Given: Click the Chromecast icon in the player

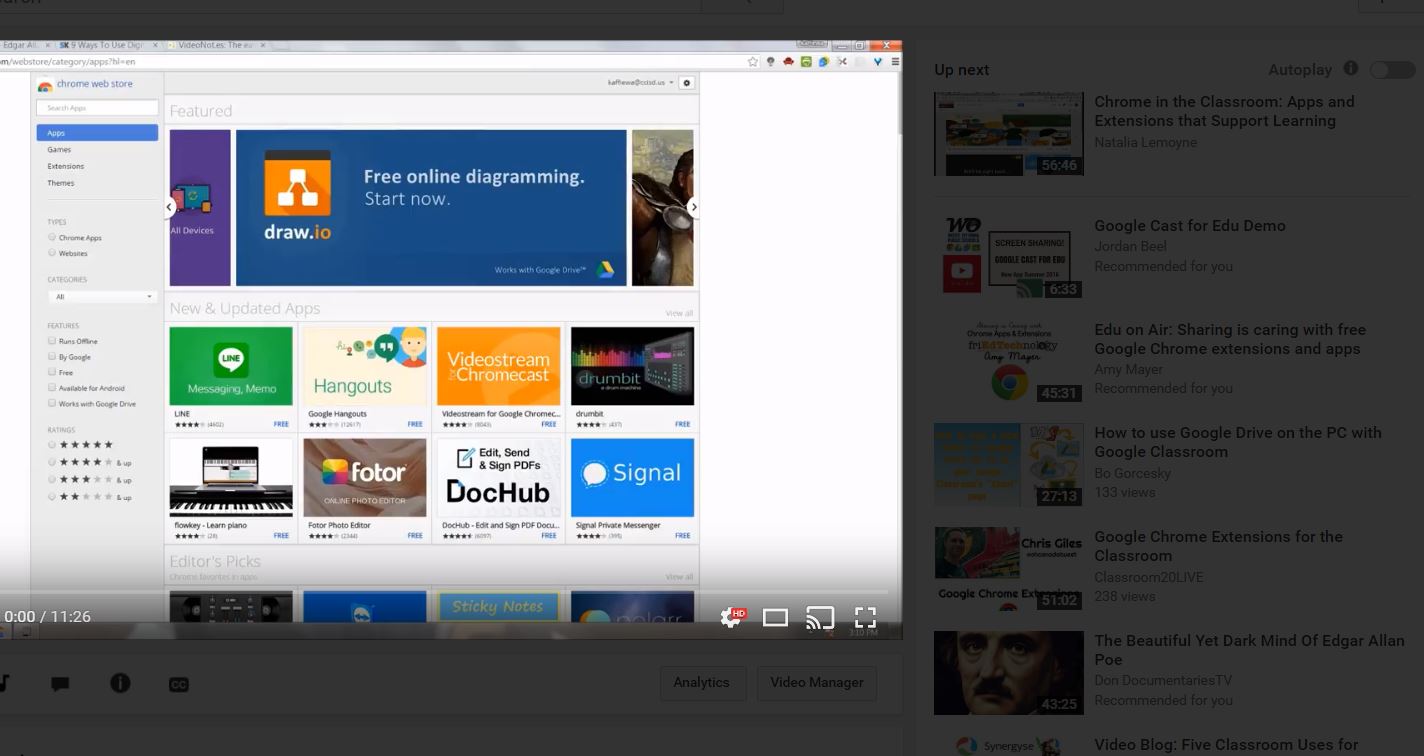Looking at the screenshot, I should 820,617.
